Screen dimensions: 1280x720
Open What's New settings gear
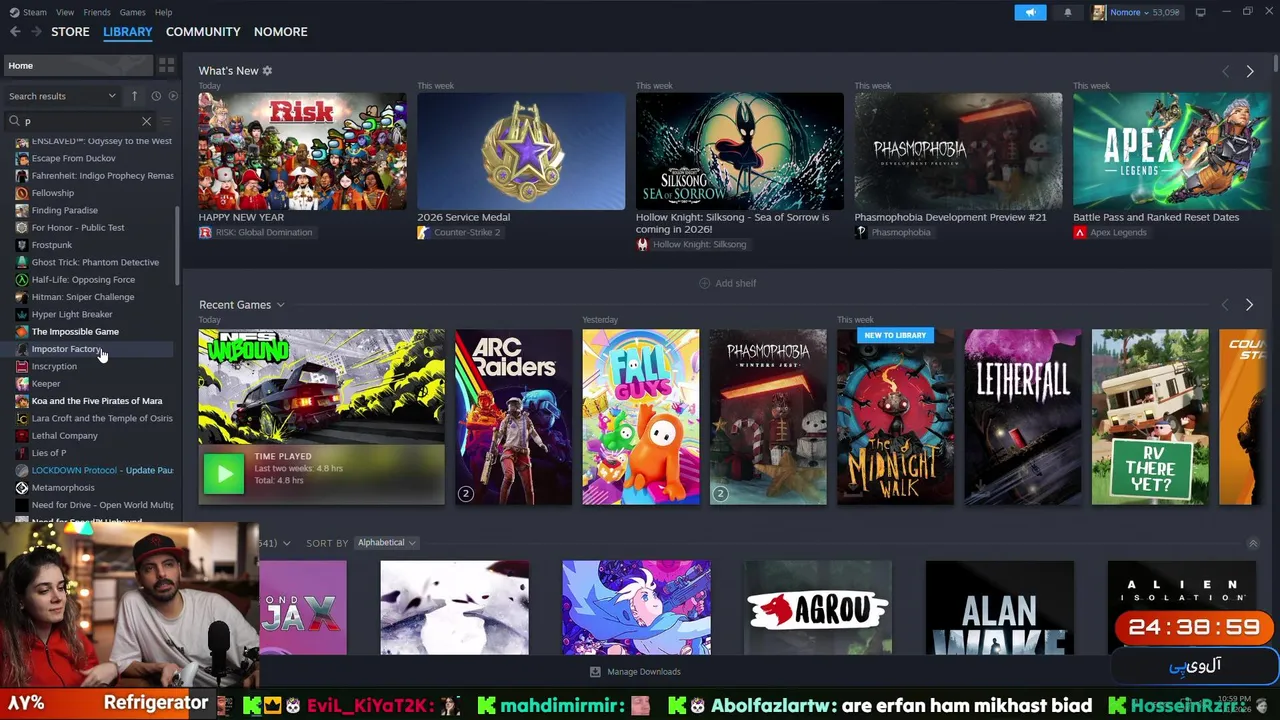coord(267,71)
